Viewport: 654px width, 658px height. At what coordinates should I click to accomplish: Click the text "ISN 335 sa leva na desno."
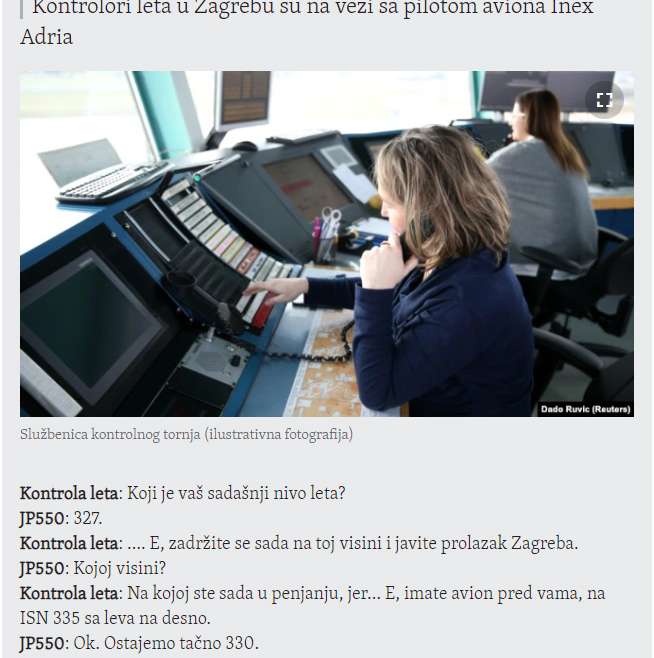115,618
